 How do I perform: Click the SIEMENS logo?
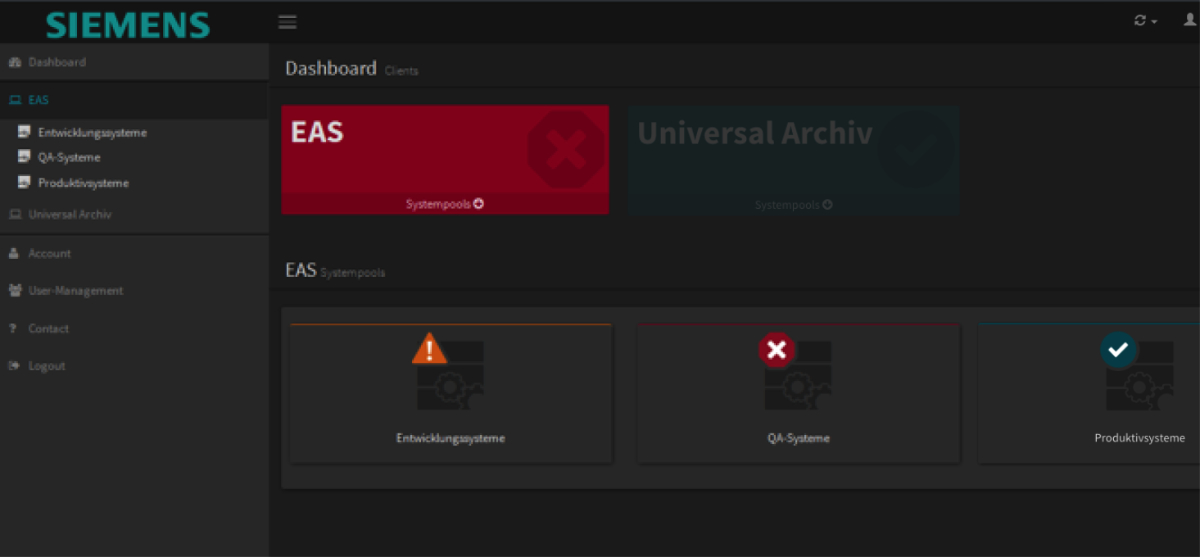coord(129,24)
